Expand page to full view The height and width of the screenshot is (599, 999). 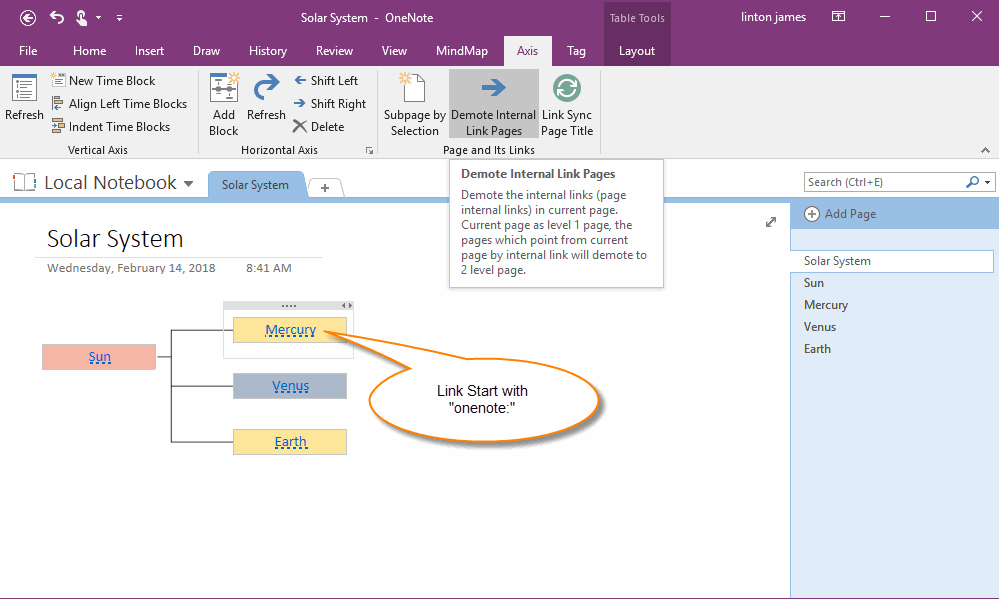coord(771,222)
